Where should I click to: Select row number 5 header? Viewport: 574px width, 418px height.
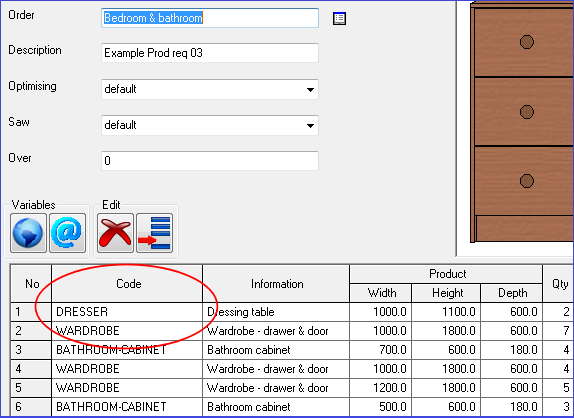tap(31, 388)
